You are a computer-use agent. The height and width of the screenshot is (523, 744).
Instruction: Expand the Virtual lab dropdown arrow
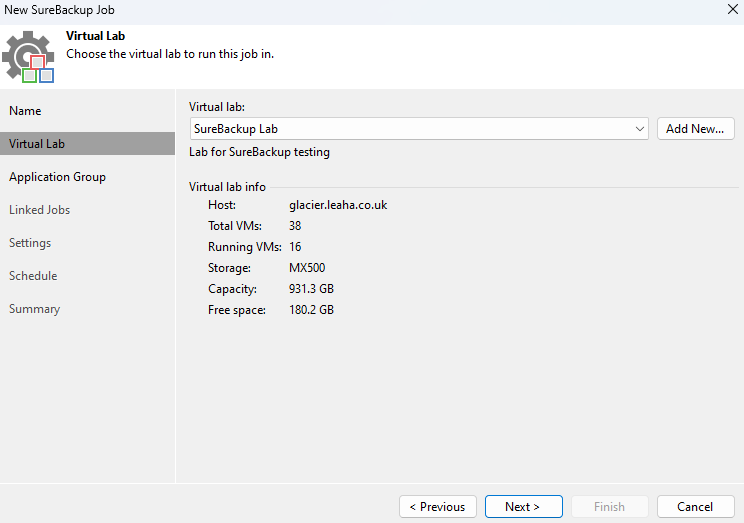point(640,129)
